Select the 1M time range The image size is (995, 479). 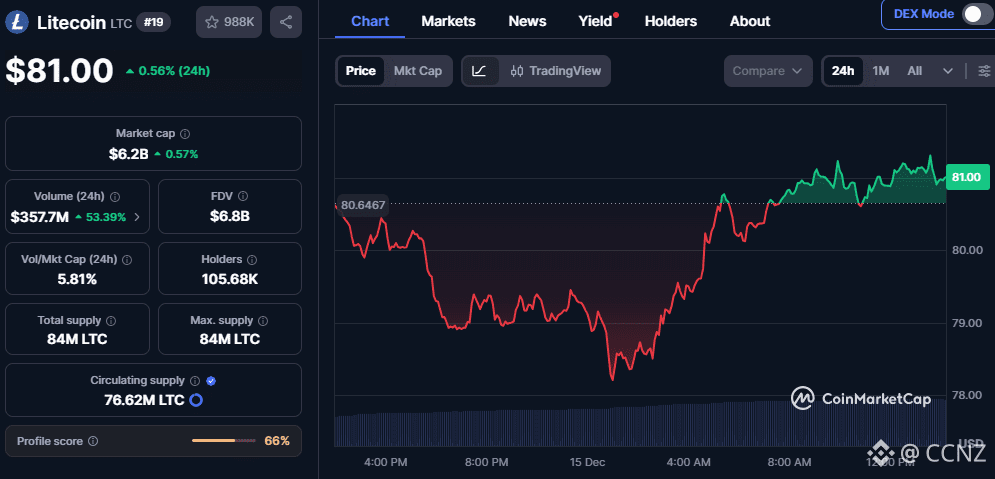[x=880, y=71]
